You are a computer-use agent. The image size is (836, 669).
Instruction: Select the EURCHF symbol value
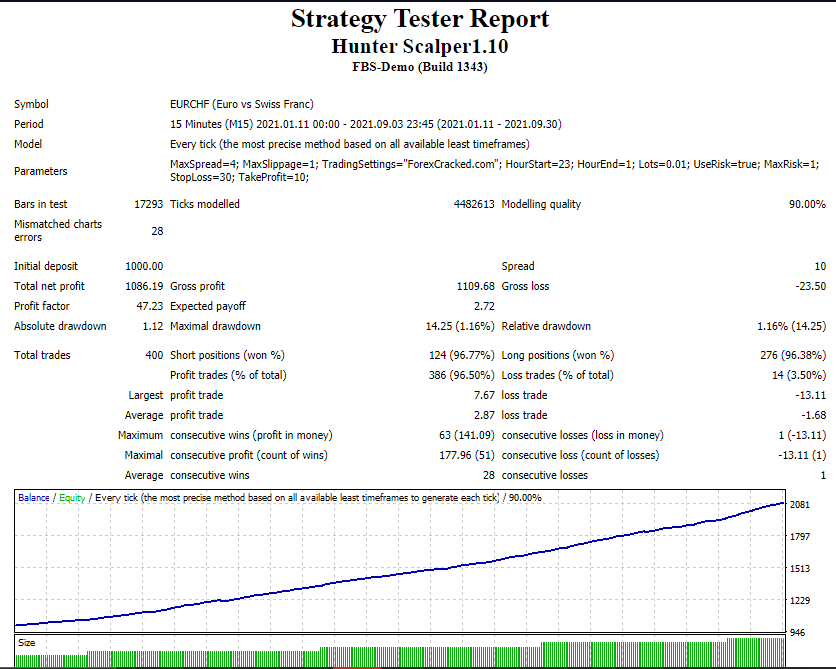point(242,104)
